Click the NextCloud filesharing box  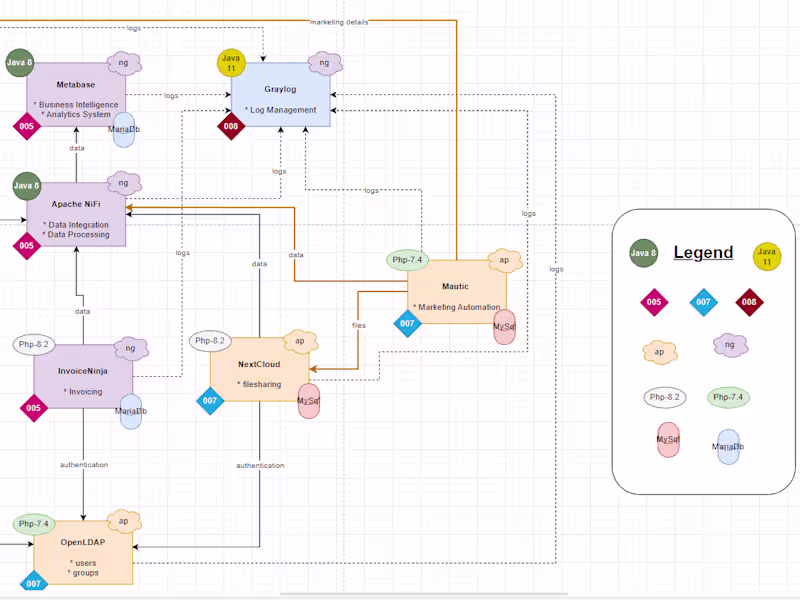260,369
